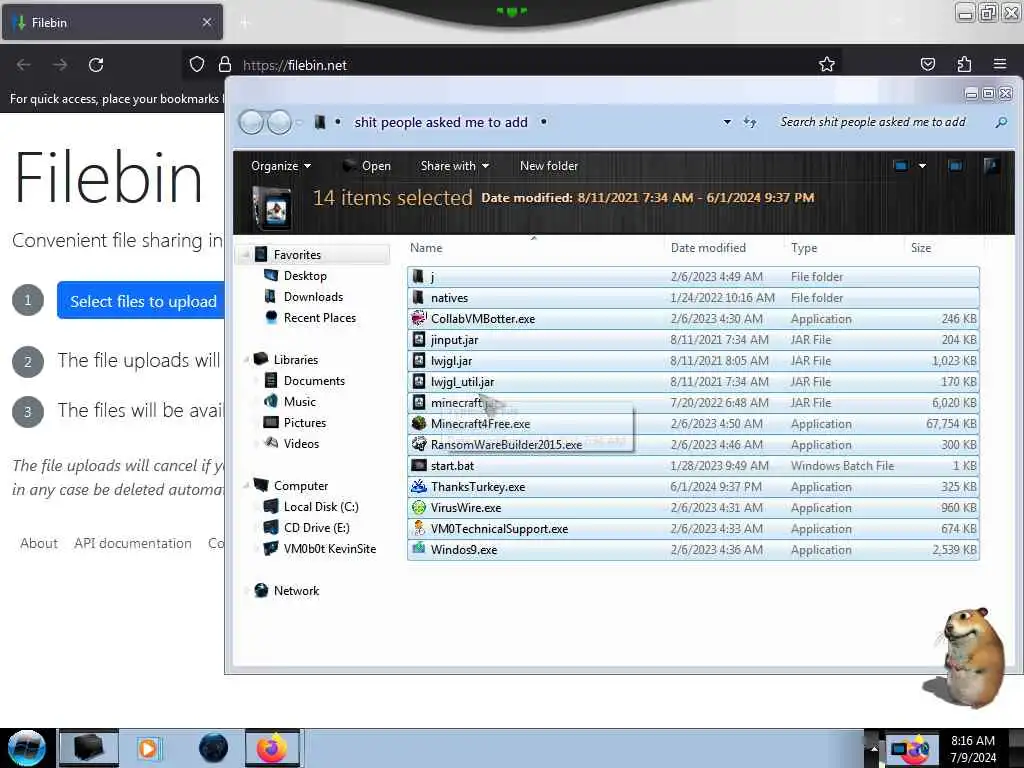
Task: Click the Explorer search magnifier icon
Action: click(x=1001, y=122)
